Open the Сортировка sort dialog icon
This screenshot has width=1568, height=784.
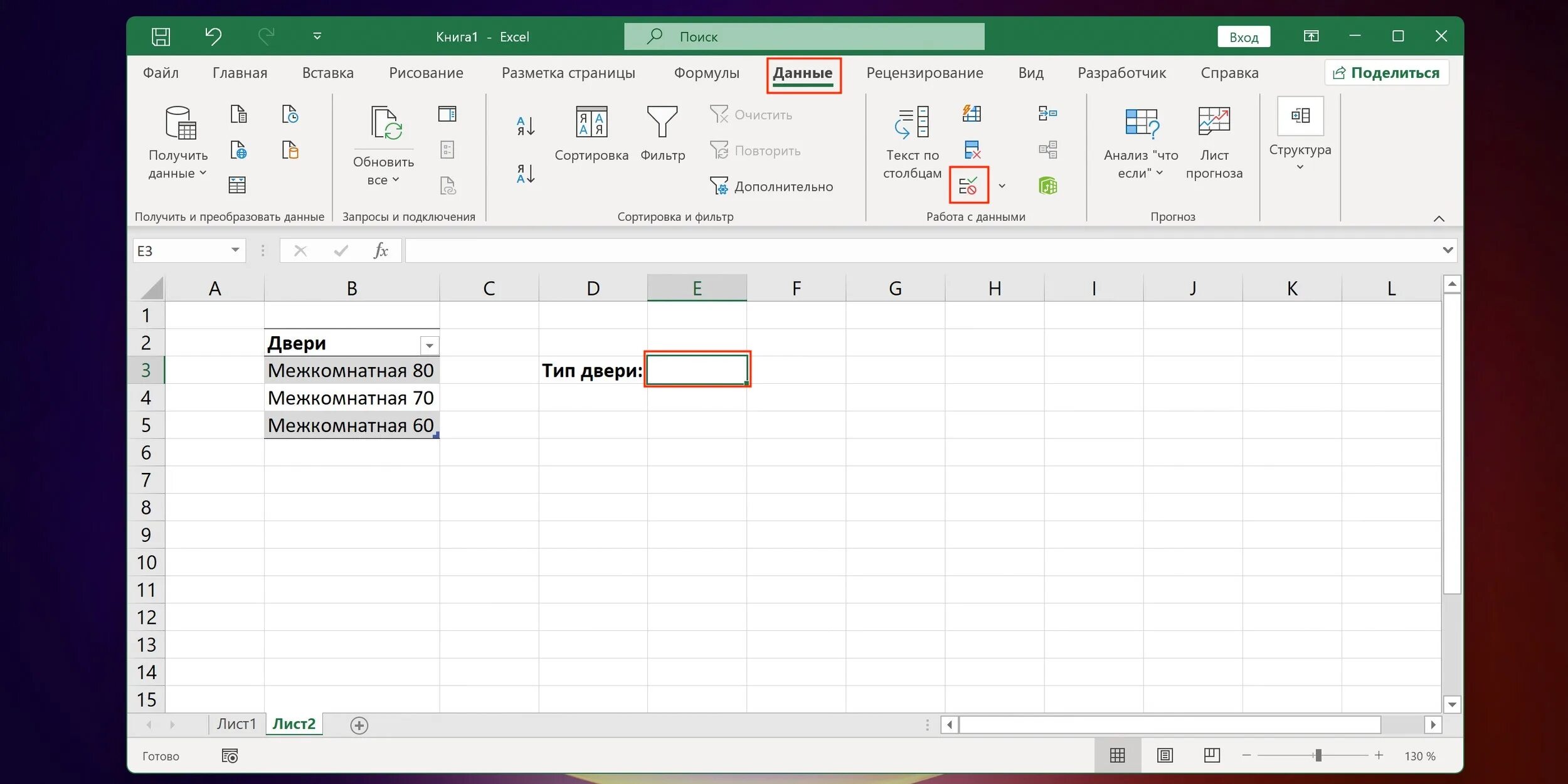pos(591,122)
